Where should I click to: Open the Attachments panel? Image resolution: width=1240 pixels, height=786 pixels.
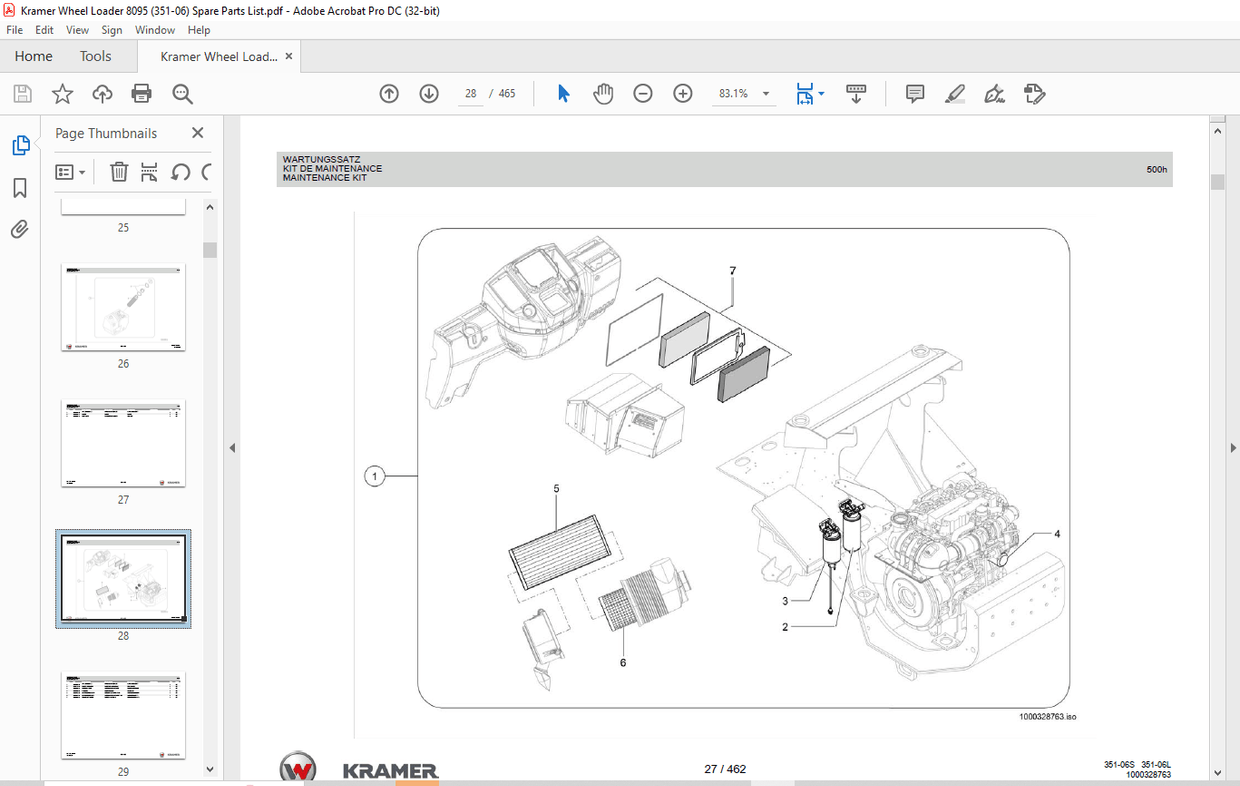pyautogui.click(x=20, y=229)
